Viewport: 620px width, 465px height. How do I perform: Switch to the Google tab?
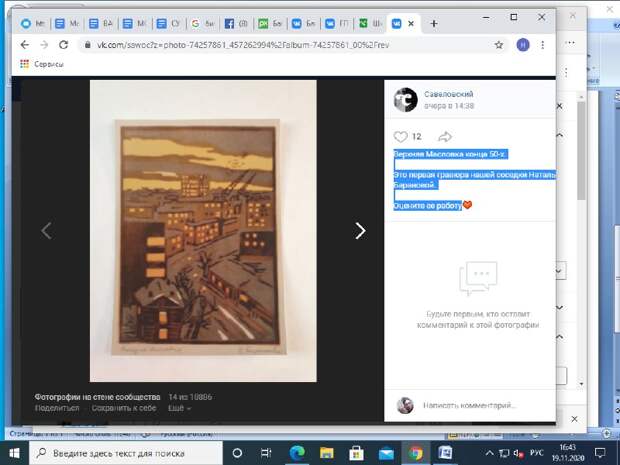coord(203,24)
